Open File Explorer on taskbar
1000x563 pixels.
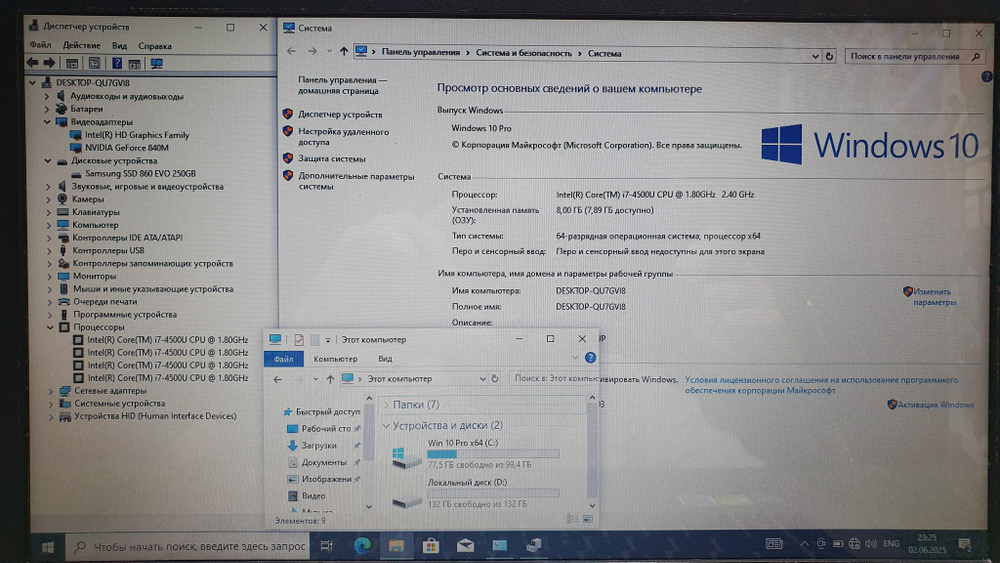(x=396, y=546)
